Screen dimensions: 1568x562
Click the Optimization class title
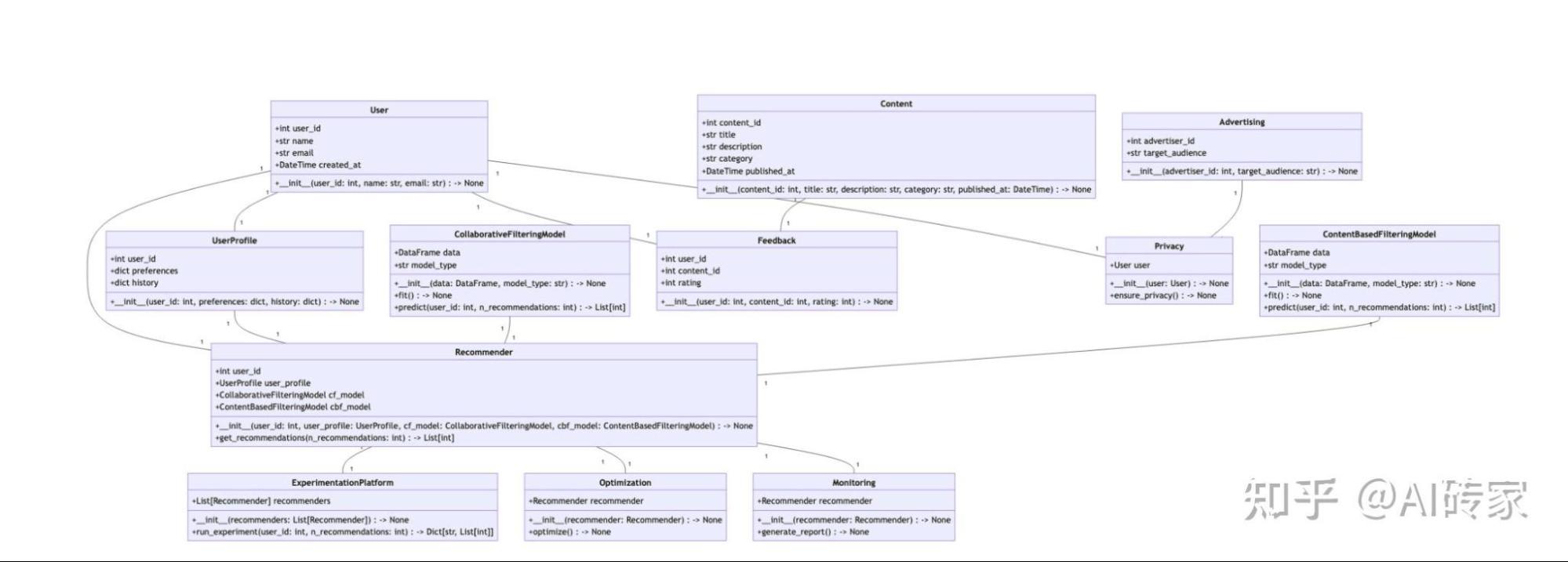(624, 483)
